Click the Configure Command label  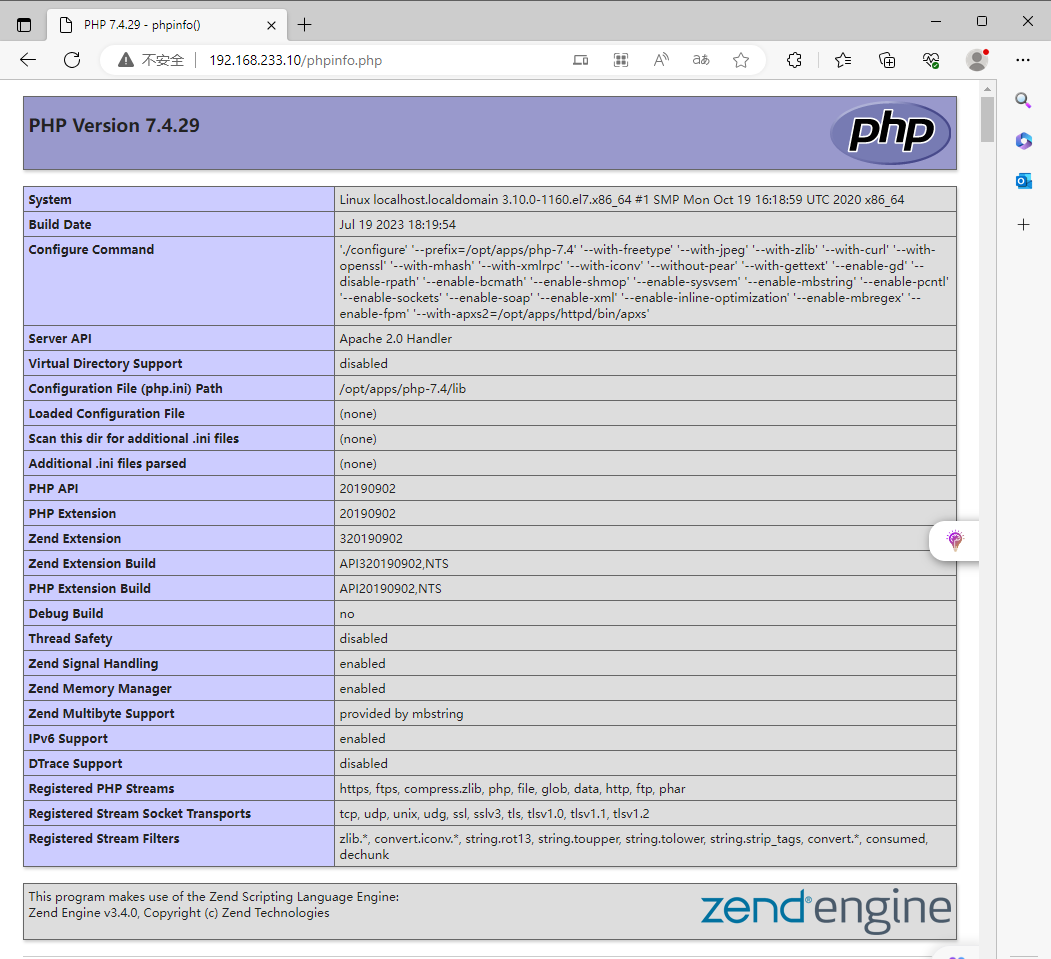[x=91, y=249]
